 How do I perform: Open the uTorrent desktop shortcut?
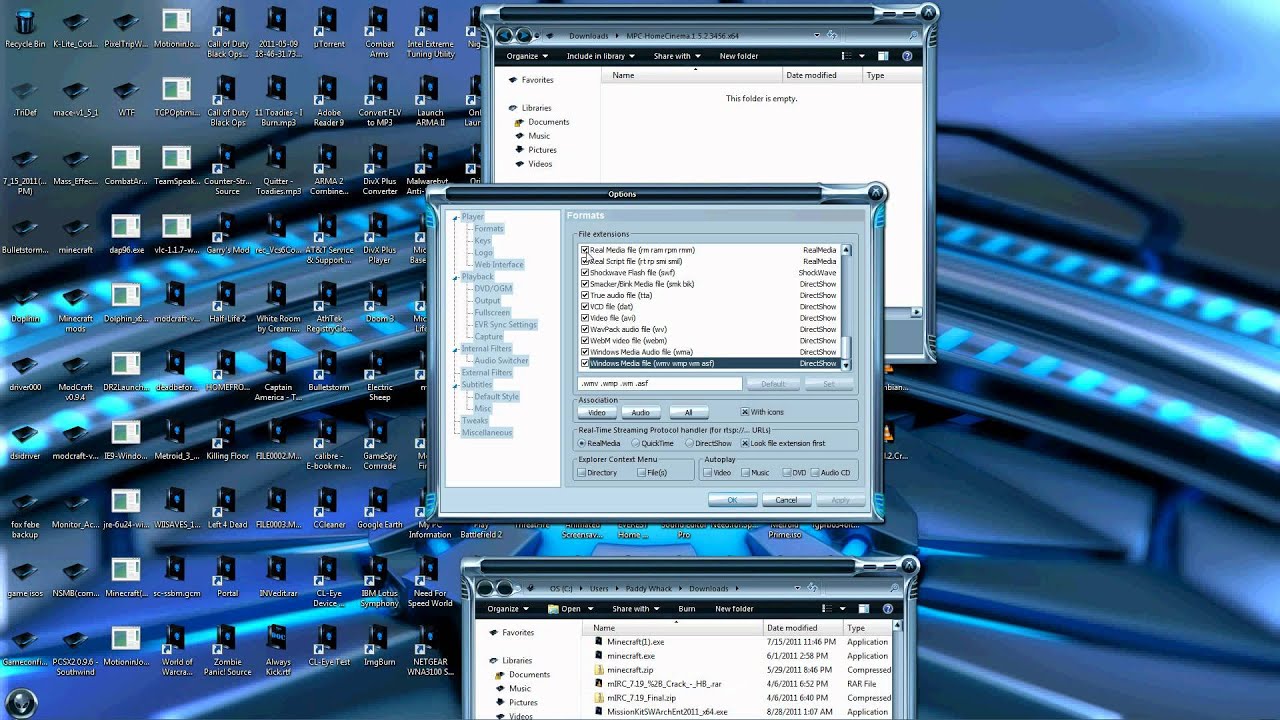tap(328, 28)
